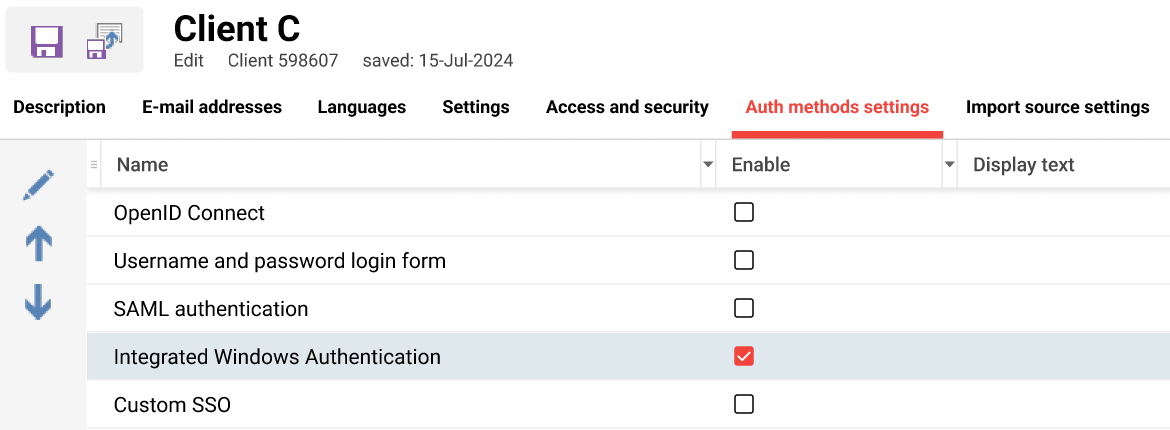The image size is (1170, 430).
Task: Click the Save and close icon
Action: coord(103,42)
